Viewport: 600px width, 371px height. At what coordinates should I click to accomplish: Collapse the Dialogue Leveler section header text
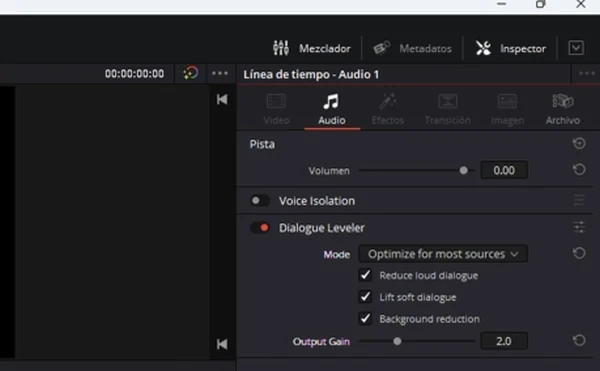coord(321,228)
